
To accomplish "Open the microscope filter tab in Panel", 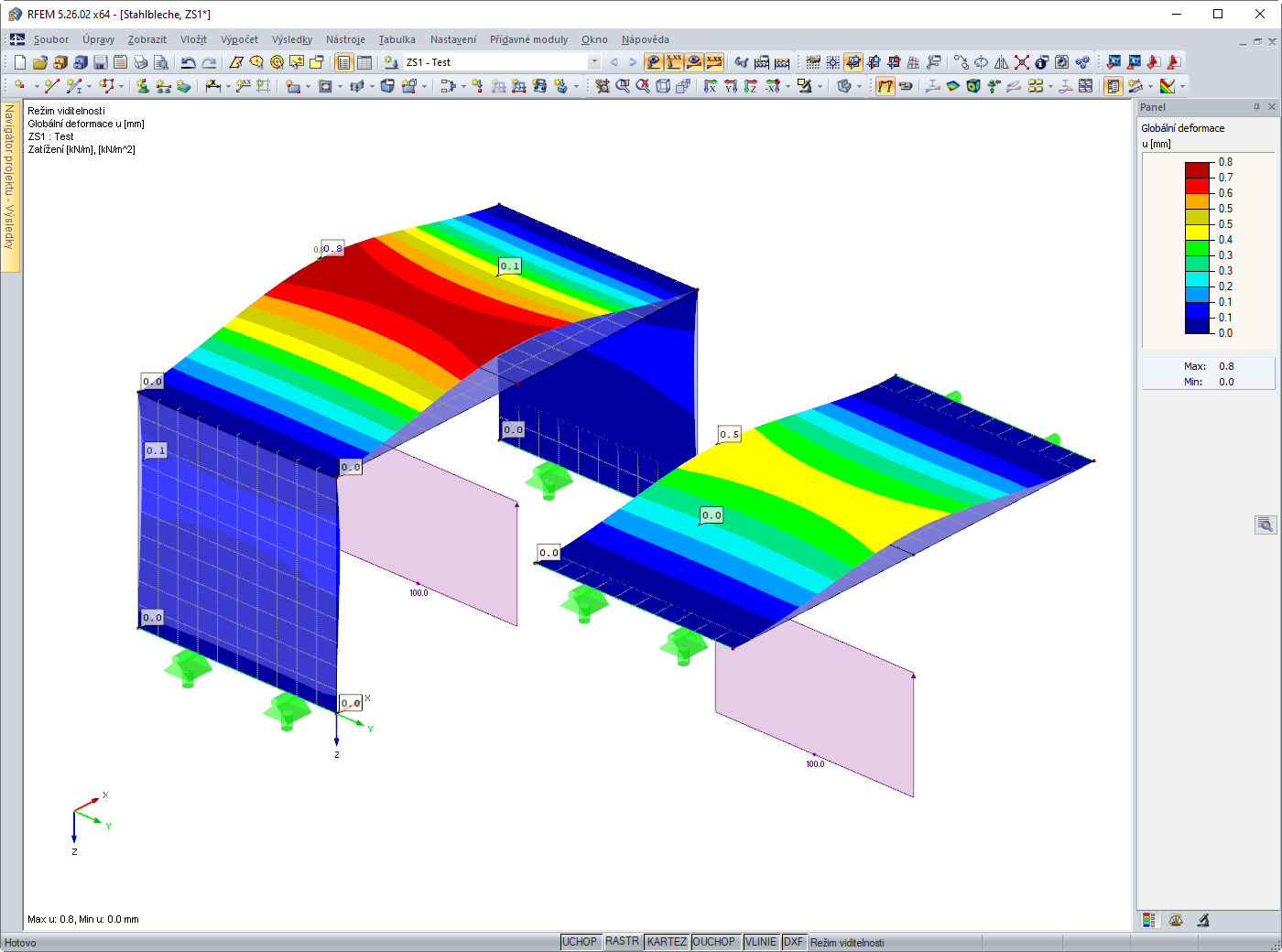I will point(1203,920).
